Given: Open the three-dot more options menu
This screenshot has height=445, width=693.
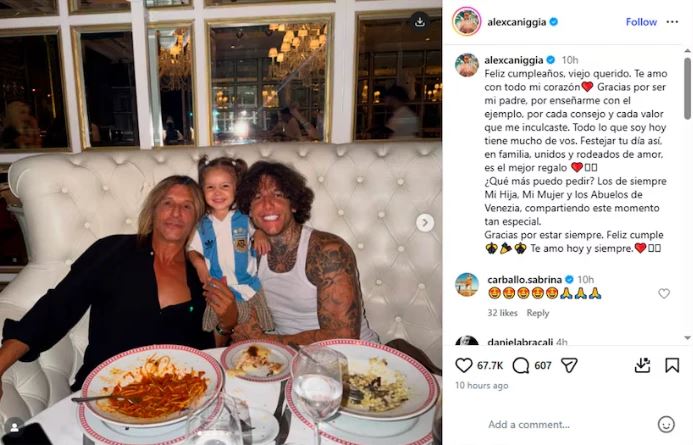Looking at the screenshot, I should [672, 22].
